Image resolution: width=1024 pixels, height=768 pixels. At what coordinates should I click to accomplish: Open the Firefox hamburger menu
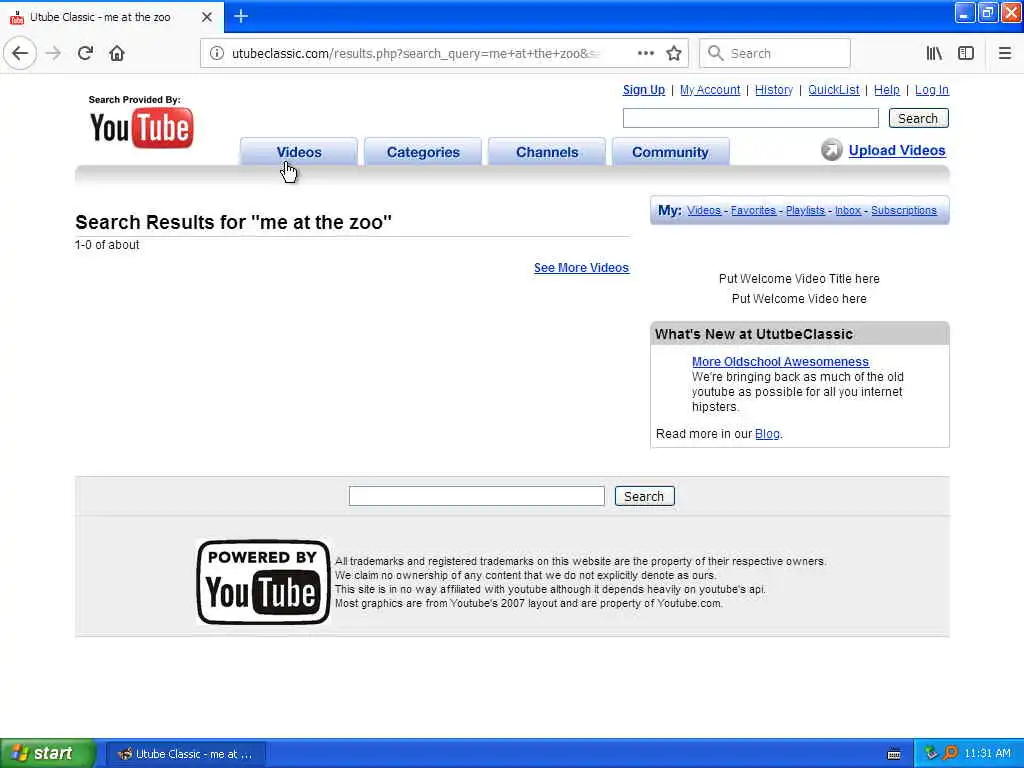coord(1004,53)
